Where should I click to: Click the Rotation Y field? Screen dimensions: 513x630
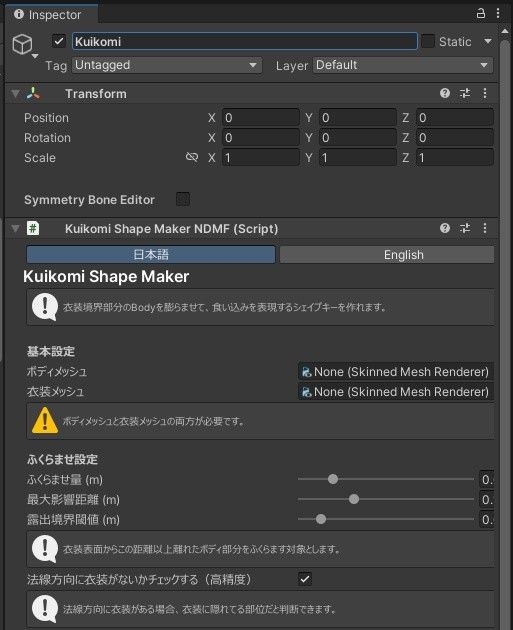pyautogui.click(x=358, y=138)
